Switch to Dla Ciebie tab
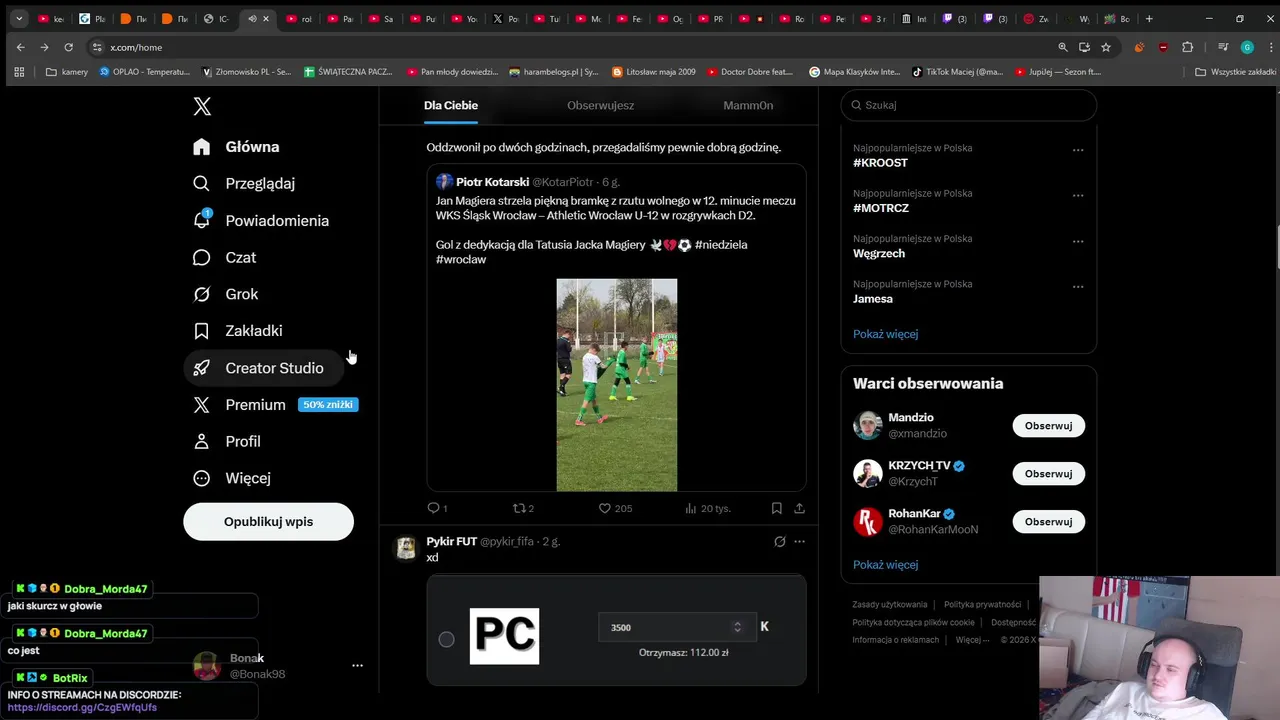1280x720 pixels. [x=451, y=105]
